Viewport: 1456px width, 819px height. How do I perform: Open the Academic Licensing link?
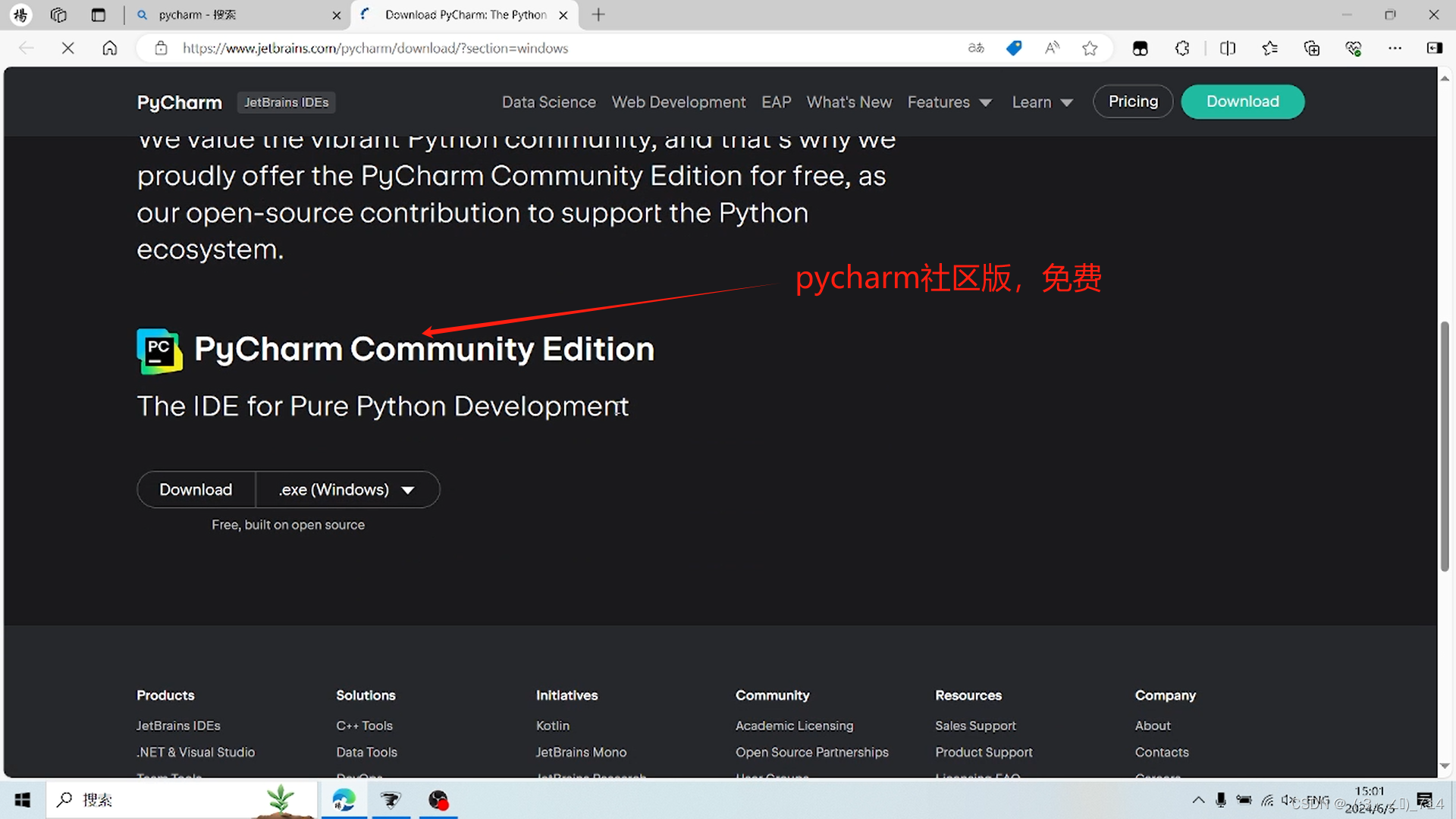click(x=794, y=726)
